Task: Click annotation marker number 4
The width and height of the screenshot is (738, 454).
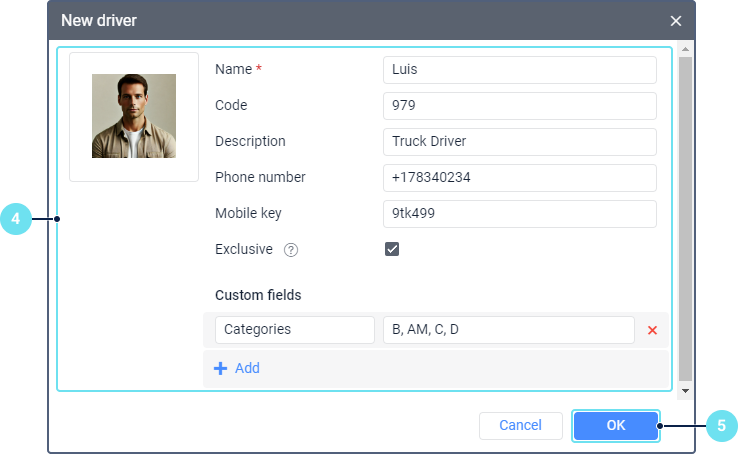Action: pos(16,219)
